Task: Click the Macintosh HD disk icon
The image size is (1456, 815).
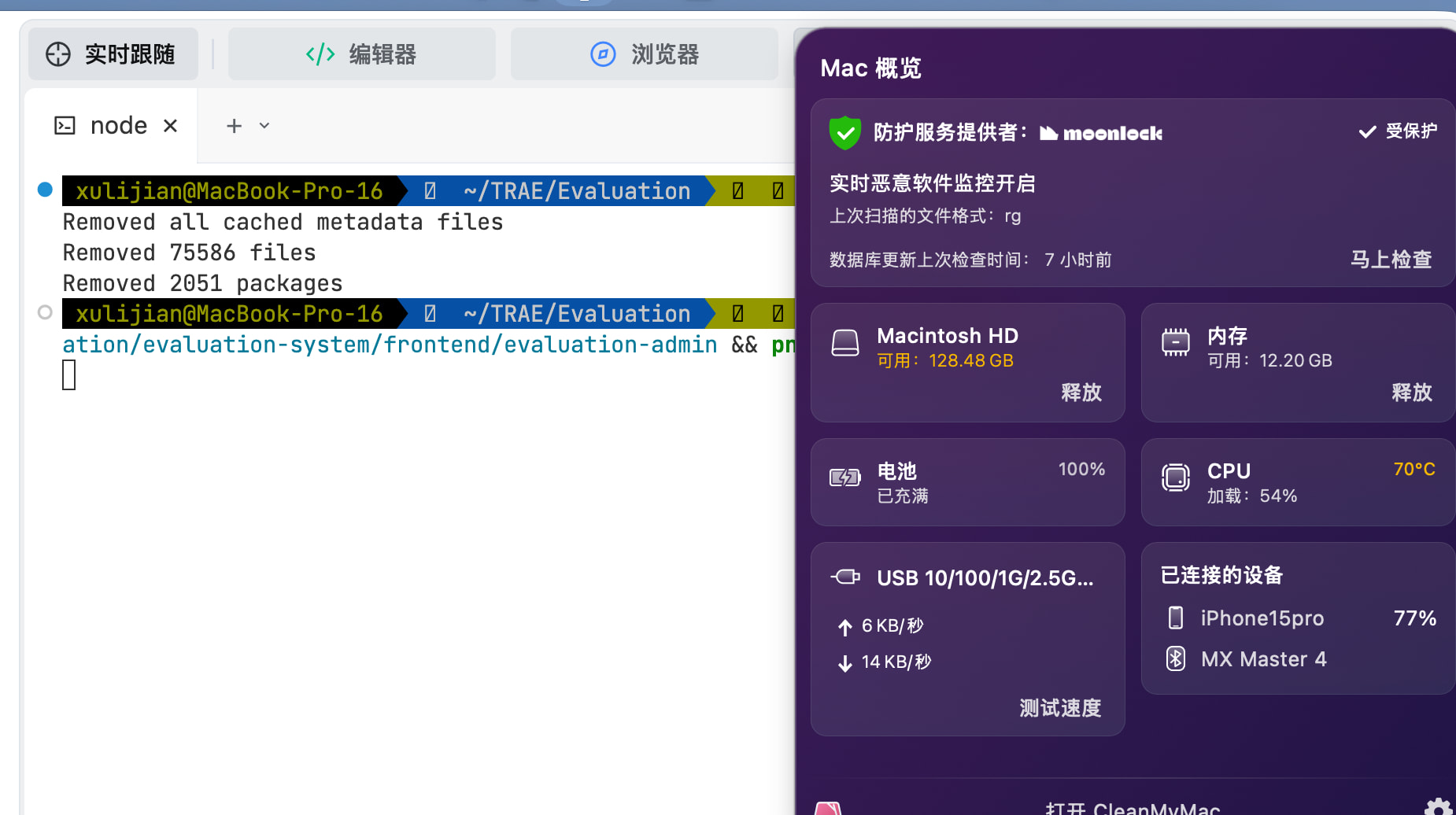Action: pos(845,343)
